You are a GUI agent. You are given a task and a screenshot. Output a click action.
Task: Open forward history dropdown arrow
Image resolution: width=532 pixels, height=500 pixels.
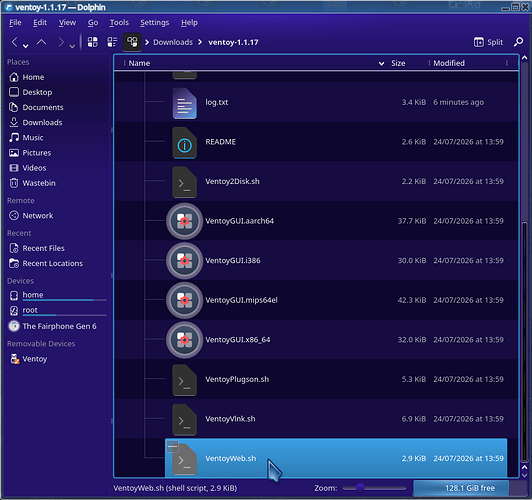coord(72,46)
